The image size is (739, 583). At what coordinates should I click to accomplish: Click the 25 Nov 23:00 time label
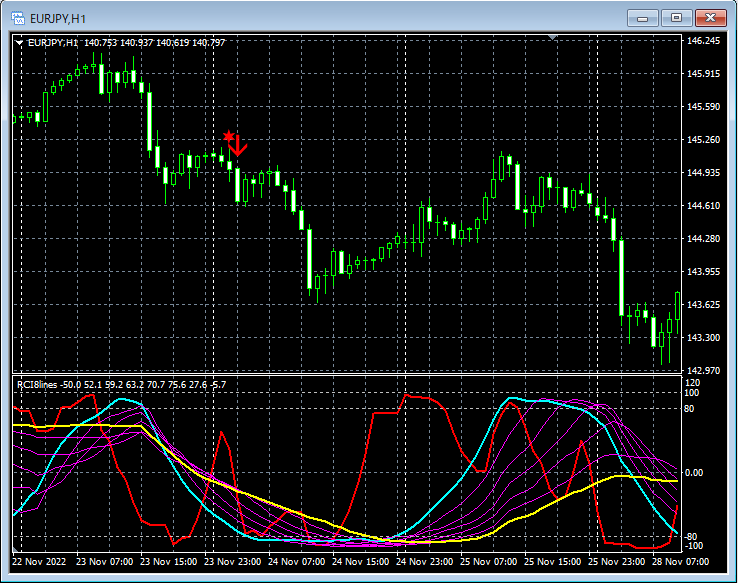(617, 562)
